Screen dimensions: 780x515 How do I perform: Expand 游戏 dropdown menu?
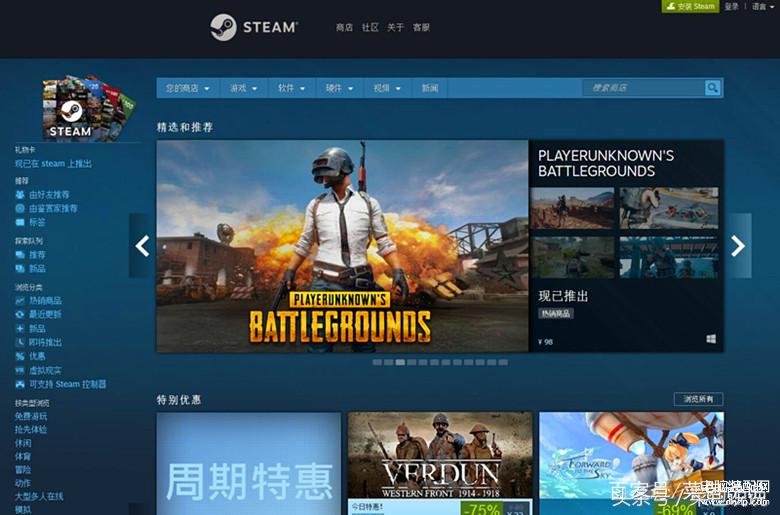coord(243,88)
